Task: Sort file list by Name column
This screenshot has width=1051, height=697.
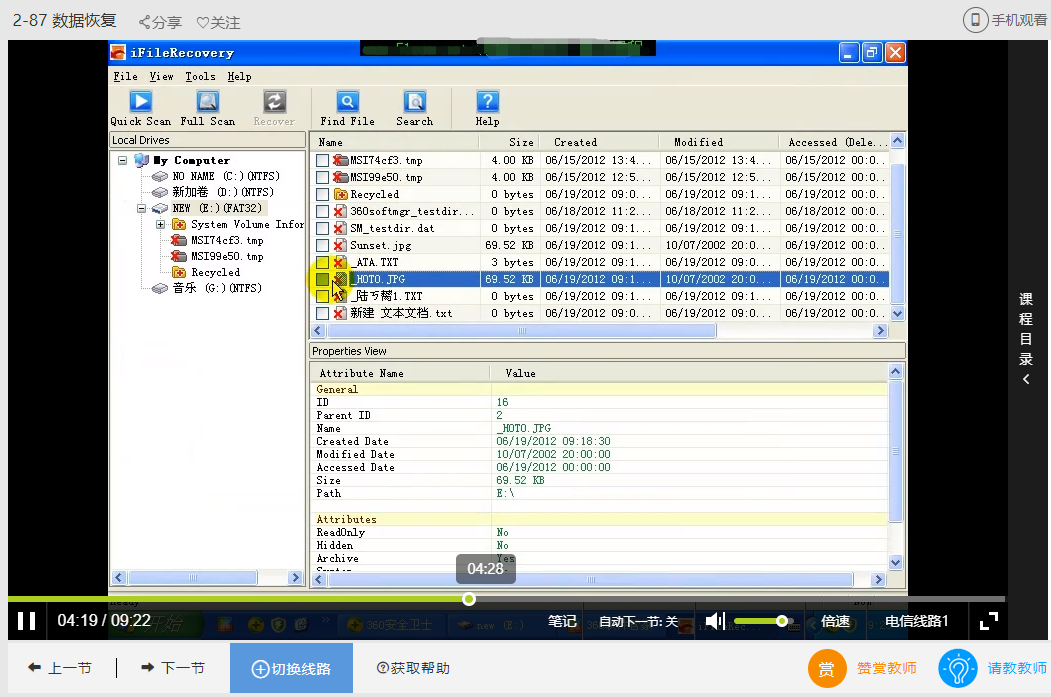Action: (395, 142)
